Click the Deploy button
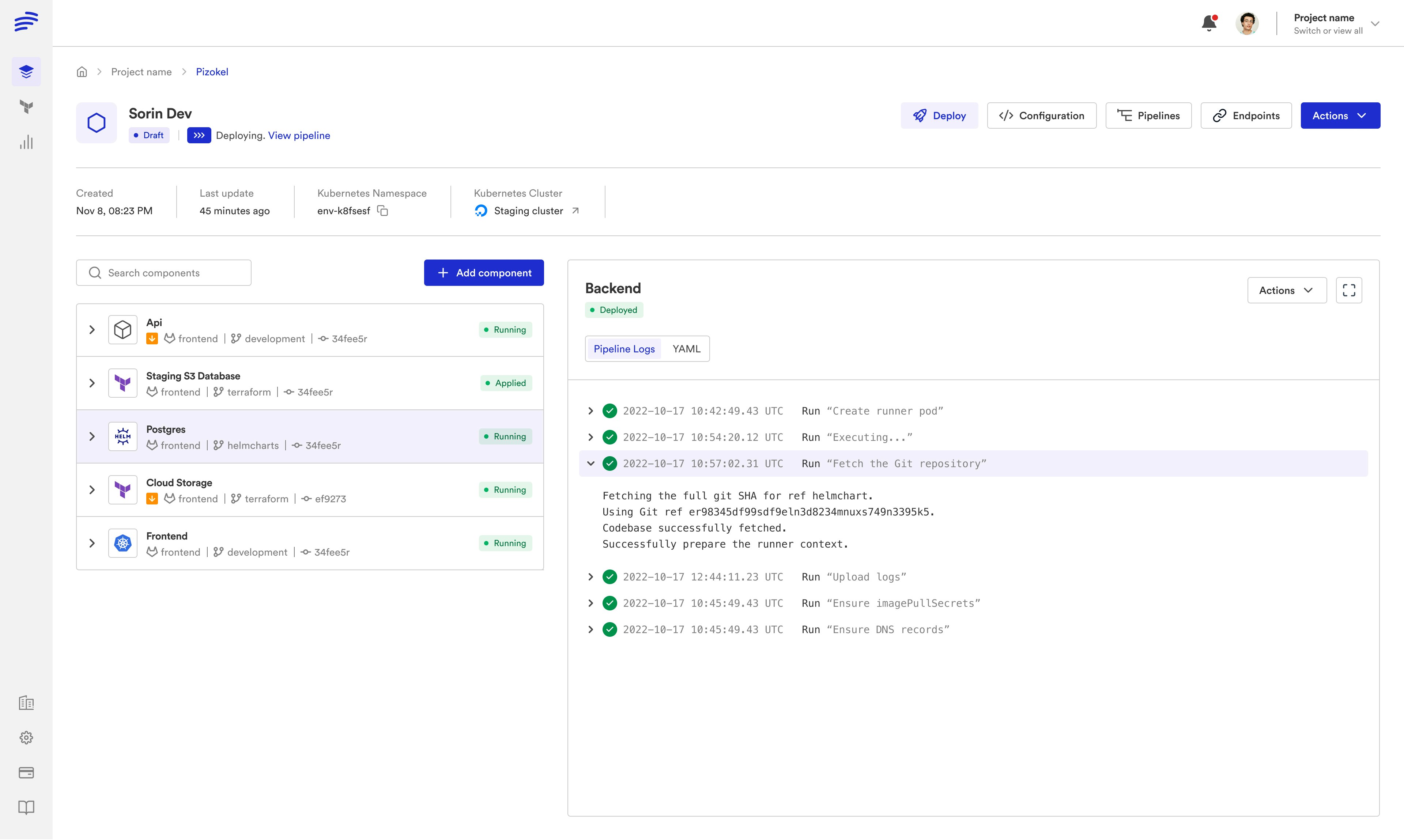 (x=939, y=116)
